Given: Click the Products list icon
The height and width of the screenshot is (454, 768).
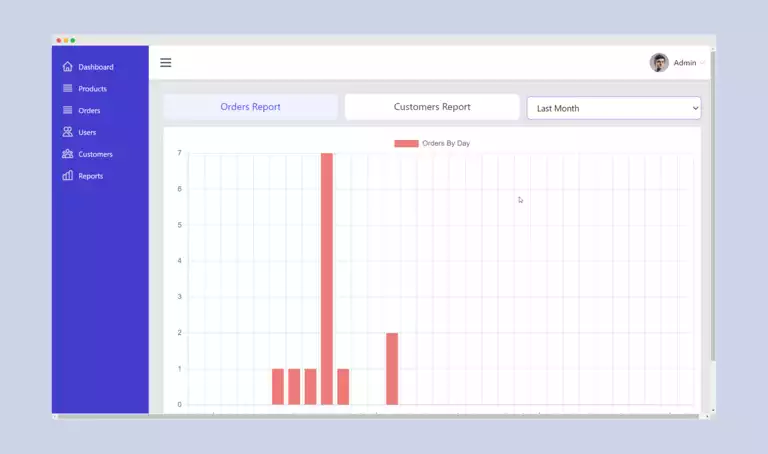Looking at the screenshot, I should tap(68, 88).
